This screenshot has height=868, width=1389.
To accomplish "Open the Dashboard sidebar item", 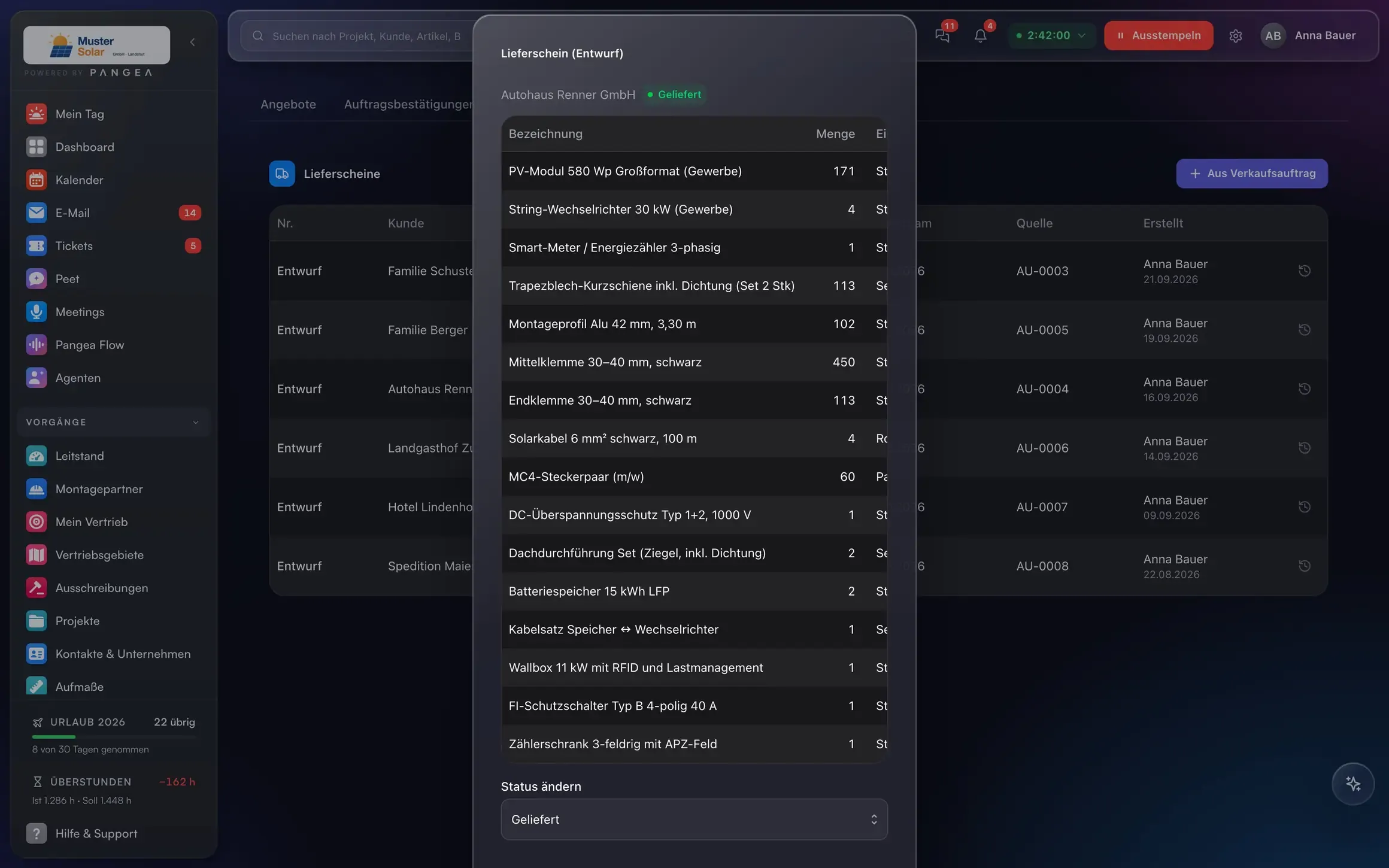I will (113, 147).
